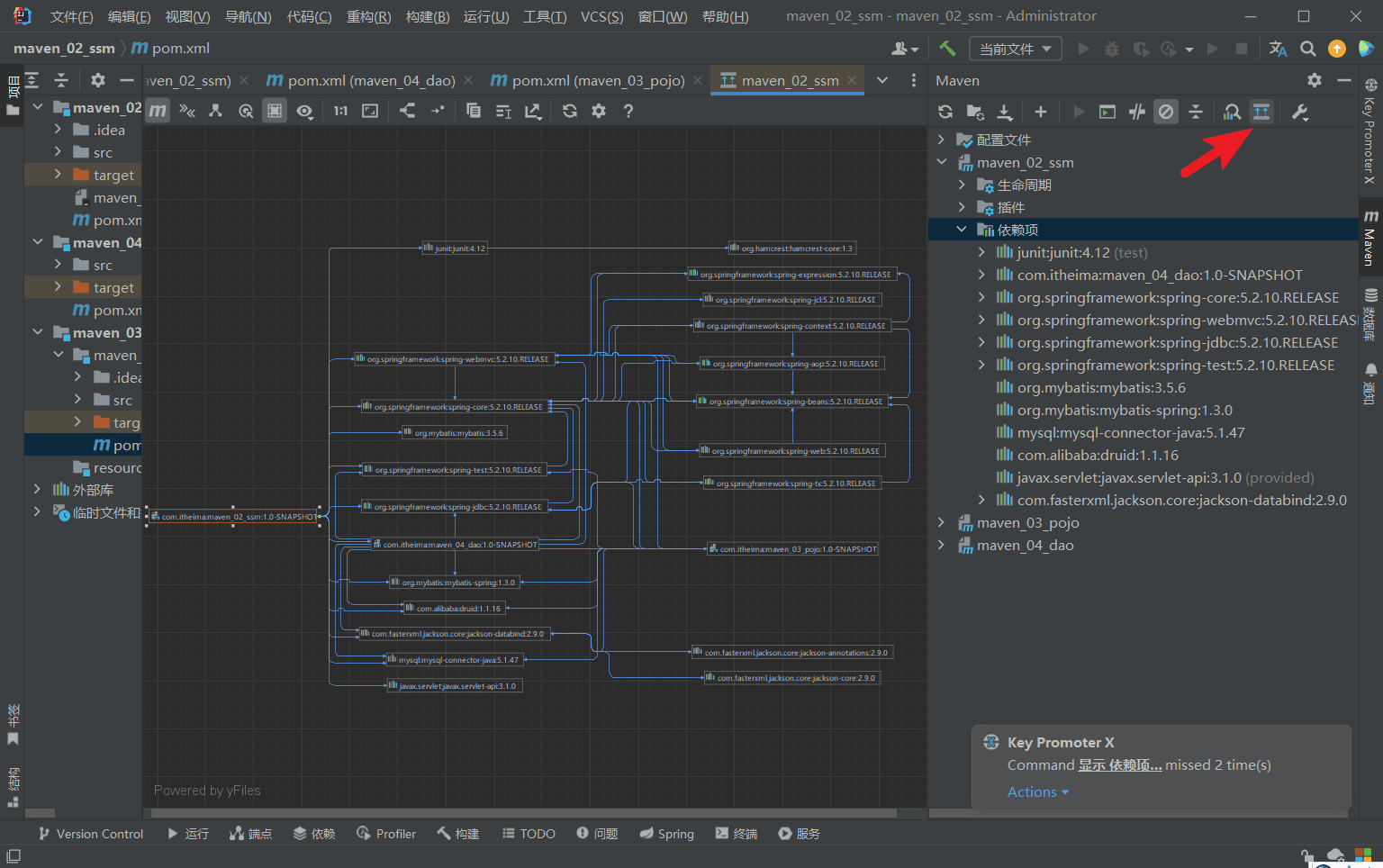Open the 当前文件 run configuration dropdown

click(1015, 48)
